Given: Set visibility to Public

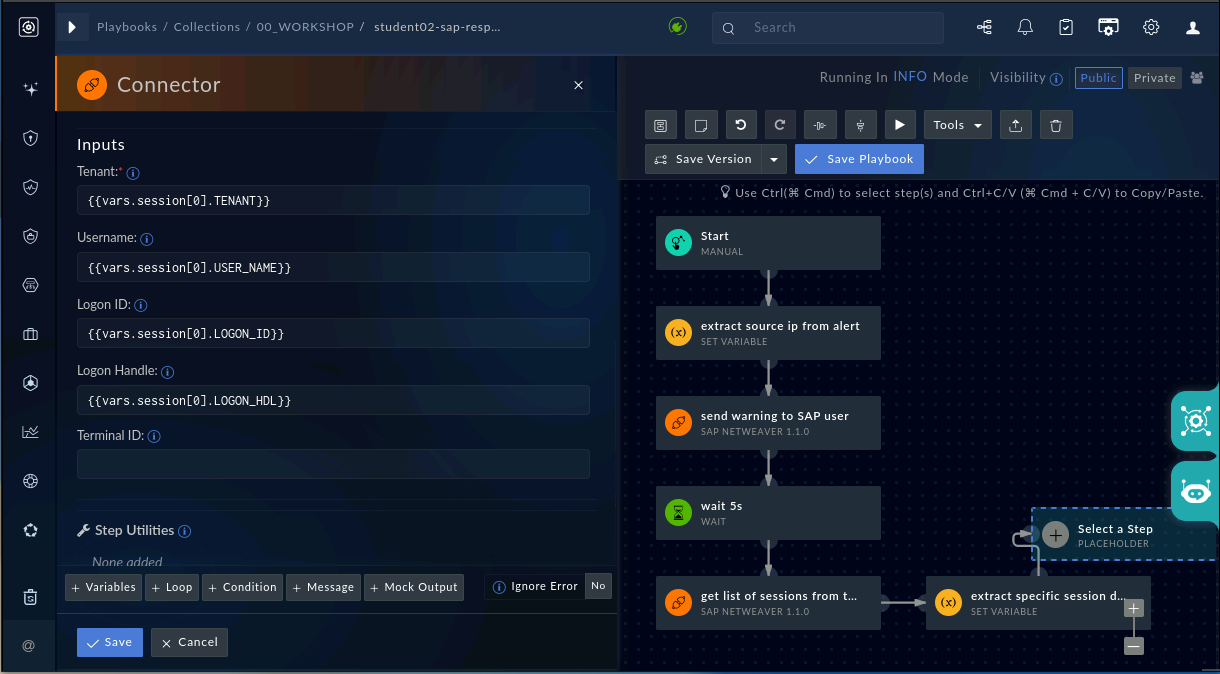Looking at the screenshot, I should 1099,78.
